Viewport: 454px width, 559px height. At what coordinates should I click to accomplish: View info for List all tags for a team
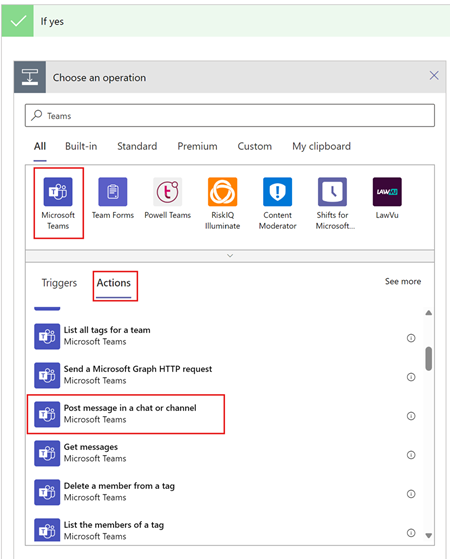411,338
